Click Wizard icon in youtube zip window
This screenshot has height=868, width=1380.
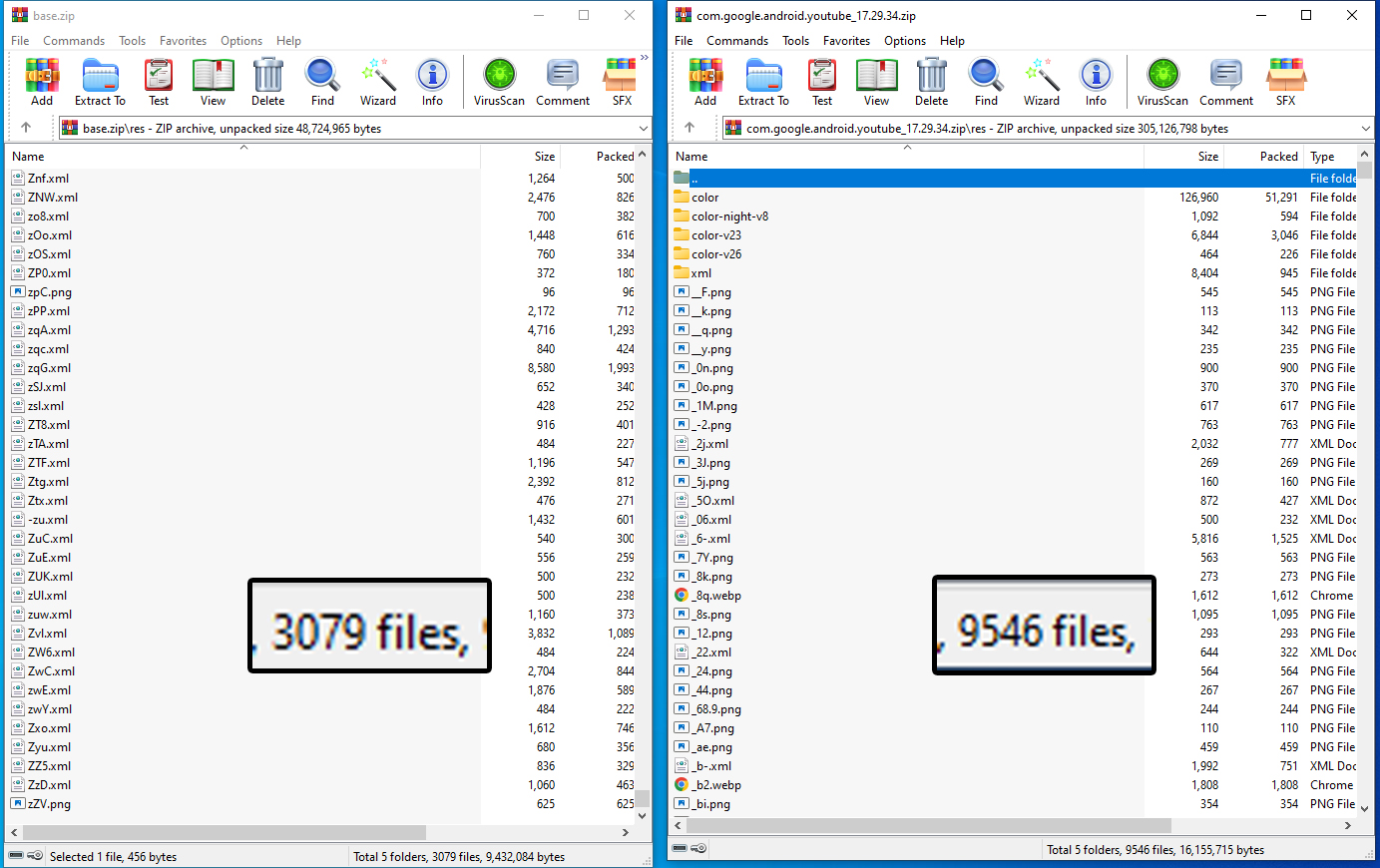tap(1042, 82)
